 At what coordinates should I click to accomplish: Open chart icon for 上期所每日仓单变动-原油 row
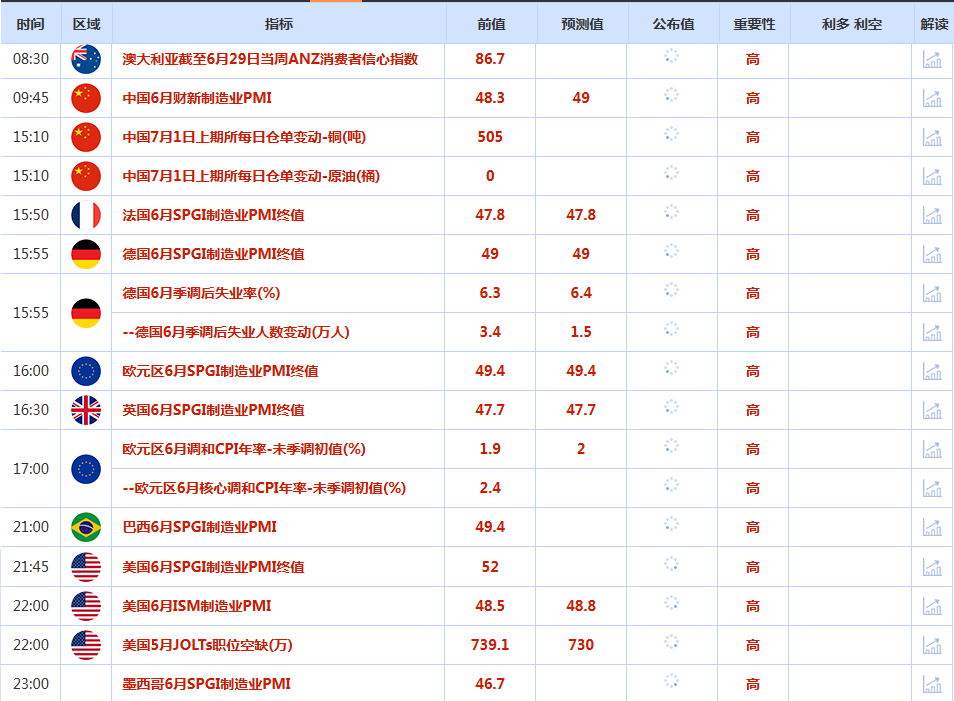click(x=932, y=176)
